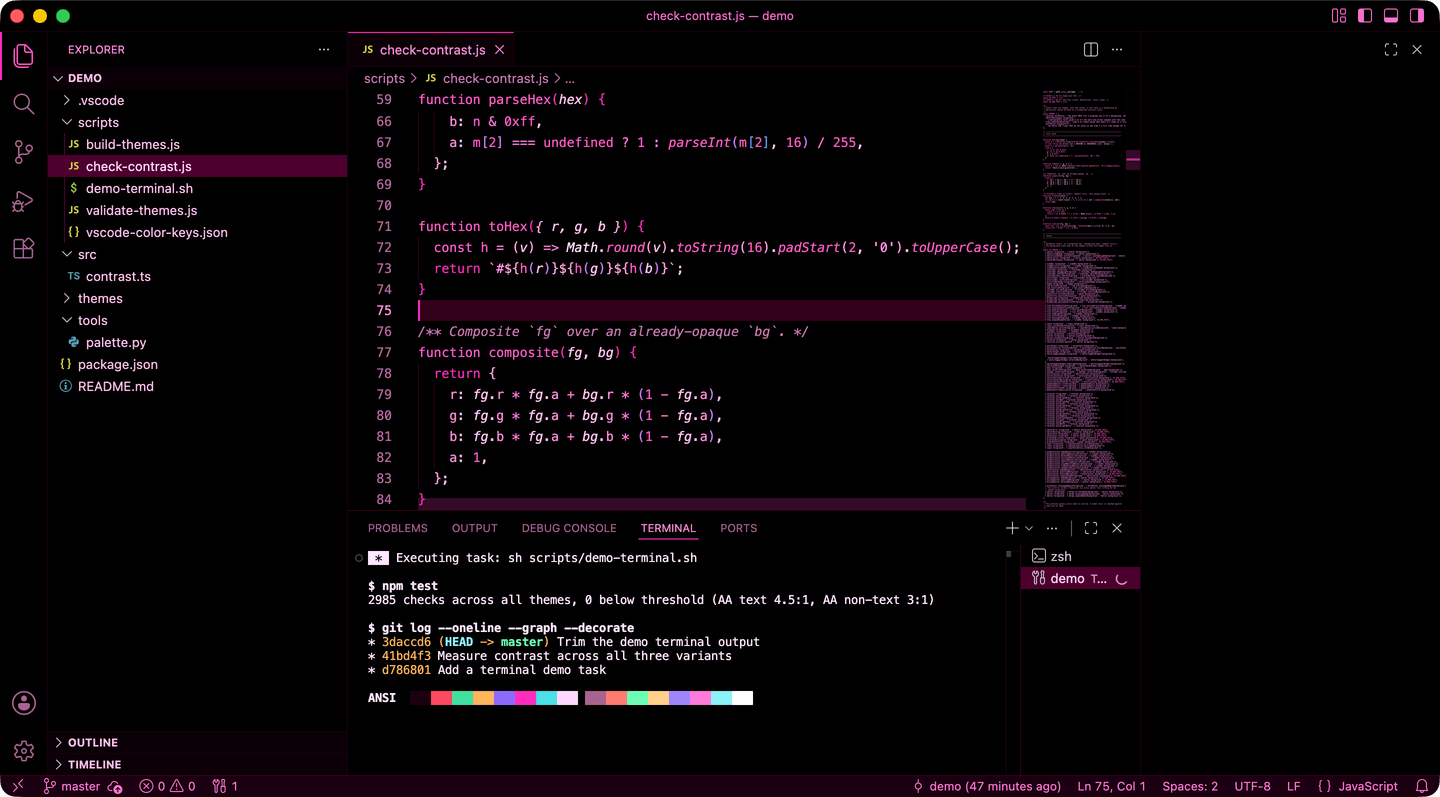Expand the themes folder
Image resolution: width=1440 pixels, height=797 pixels.
click(198, 298)
